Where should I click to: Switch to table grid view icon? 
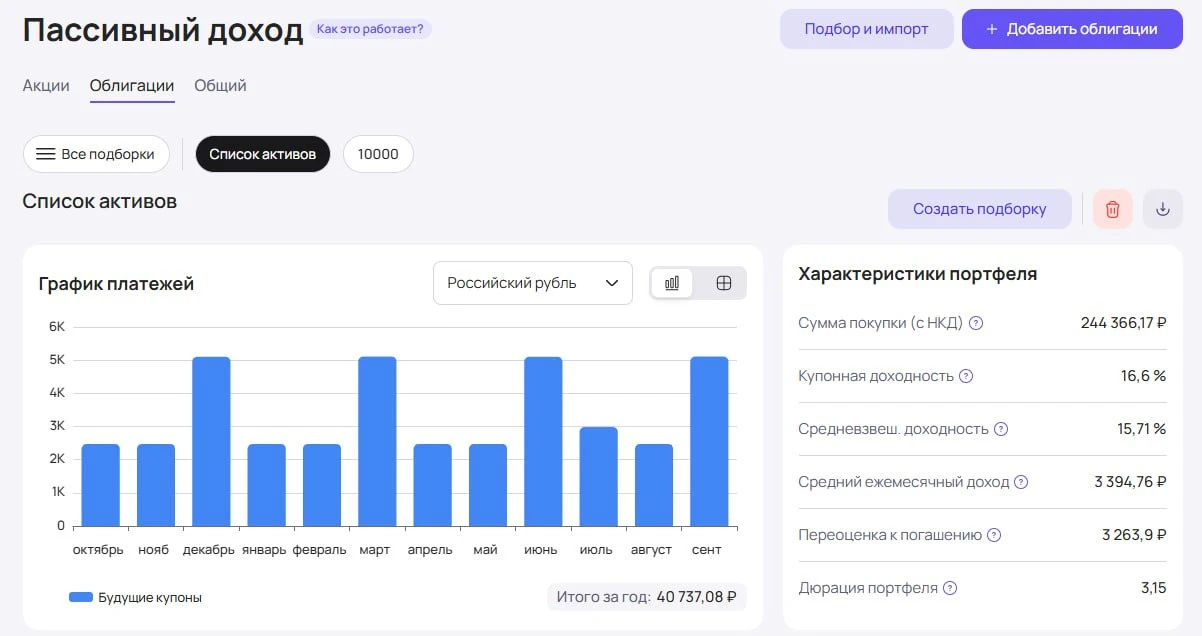724,283
